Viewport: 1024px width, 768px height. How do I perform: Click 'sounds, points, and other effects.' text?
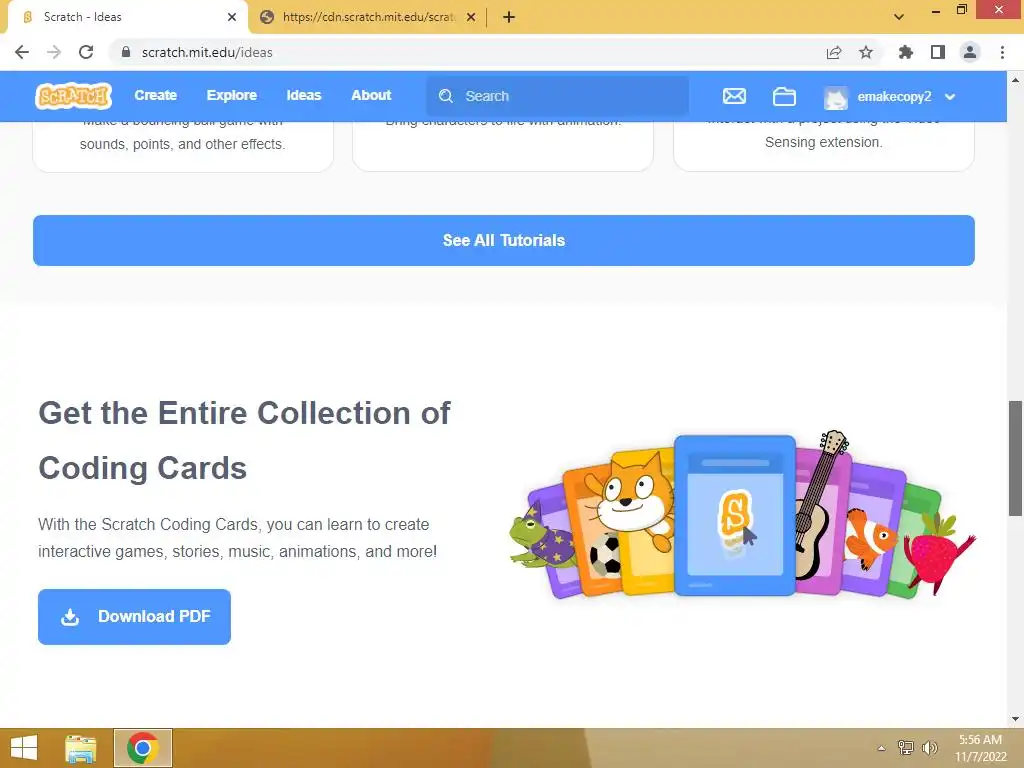click(x=182, y=144)
